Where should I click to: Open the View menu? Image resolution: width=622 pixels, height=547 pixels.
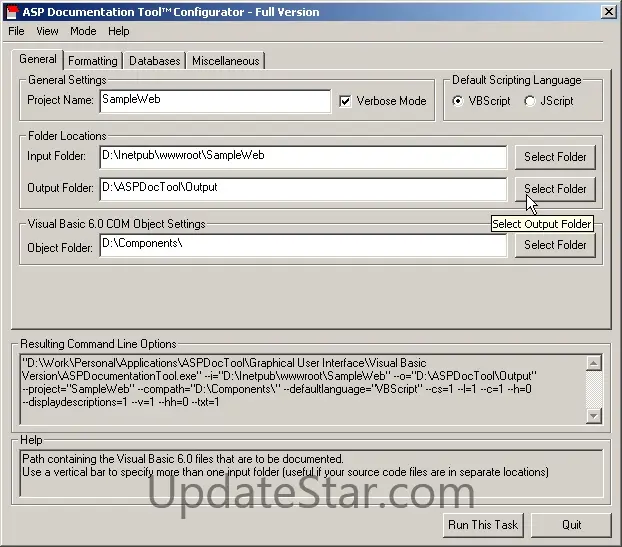47,31
